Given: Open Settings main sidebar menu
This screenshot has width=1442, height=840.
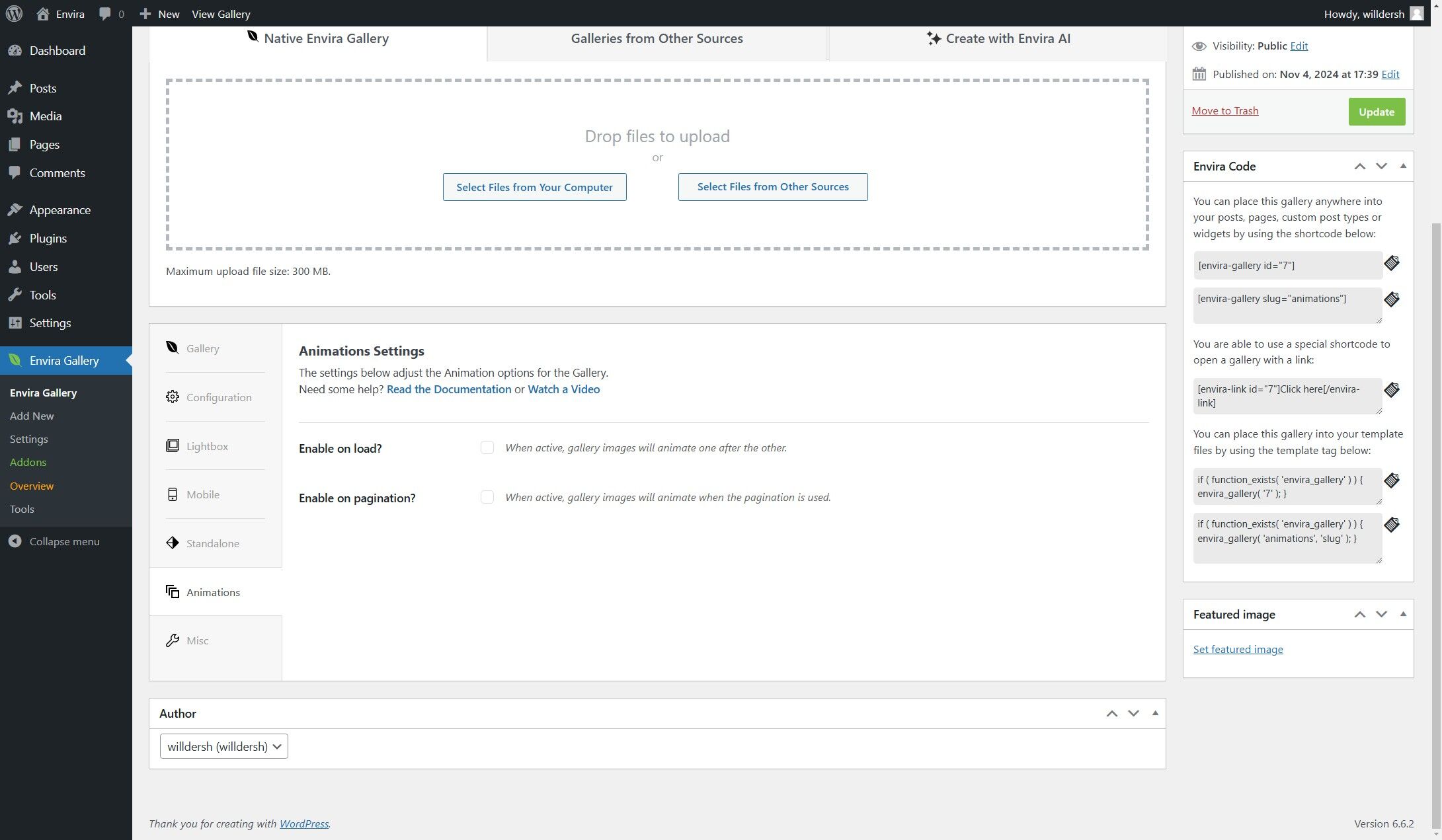Looking at the screenshot, I should pos(66,323).
